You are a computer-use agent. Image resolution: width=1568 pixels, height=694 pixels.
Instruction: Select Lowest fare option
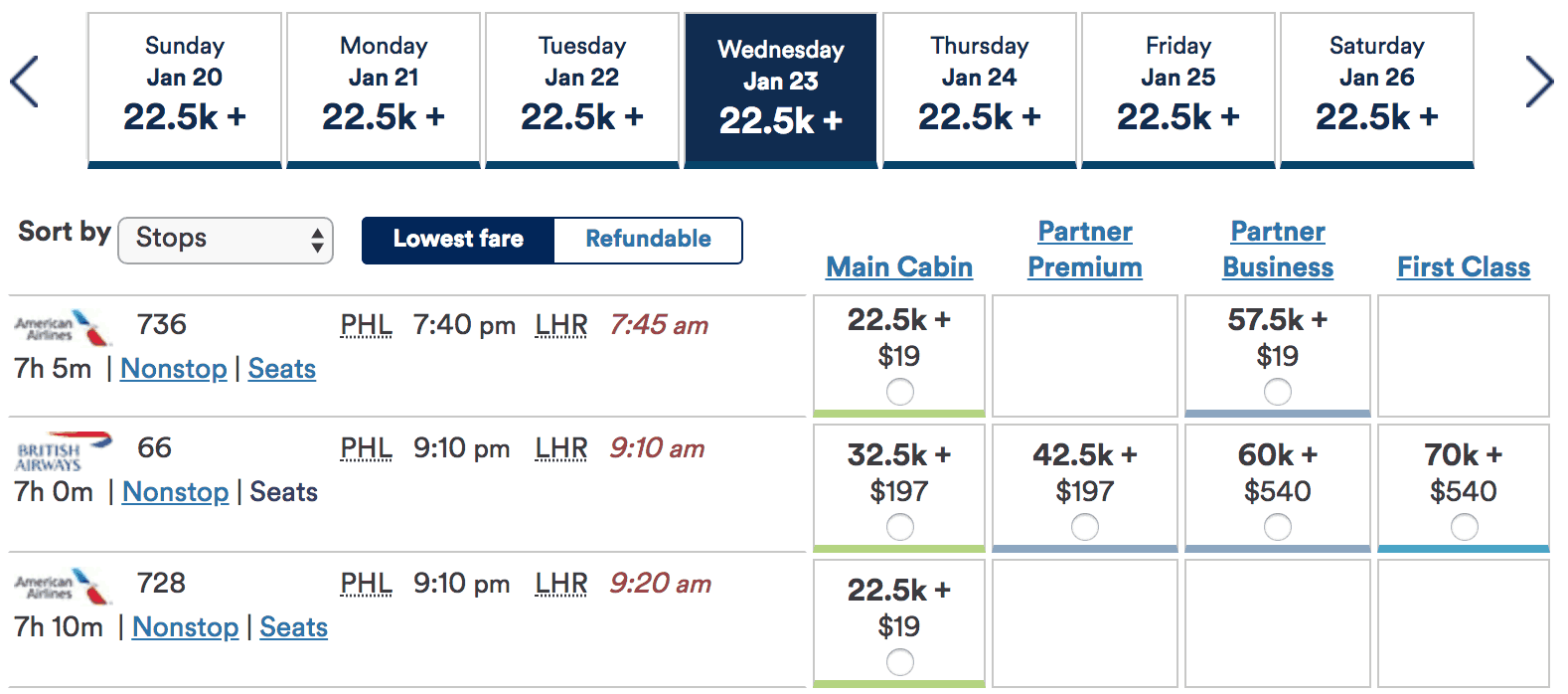click(x=458, y=240)
